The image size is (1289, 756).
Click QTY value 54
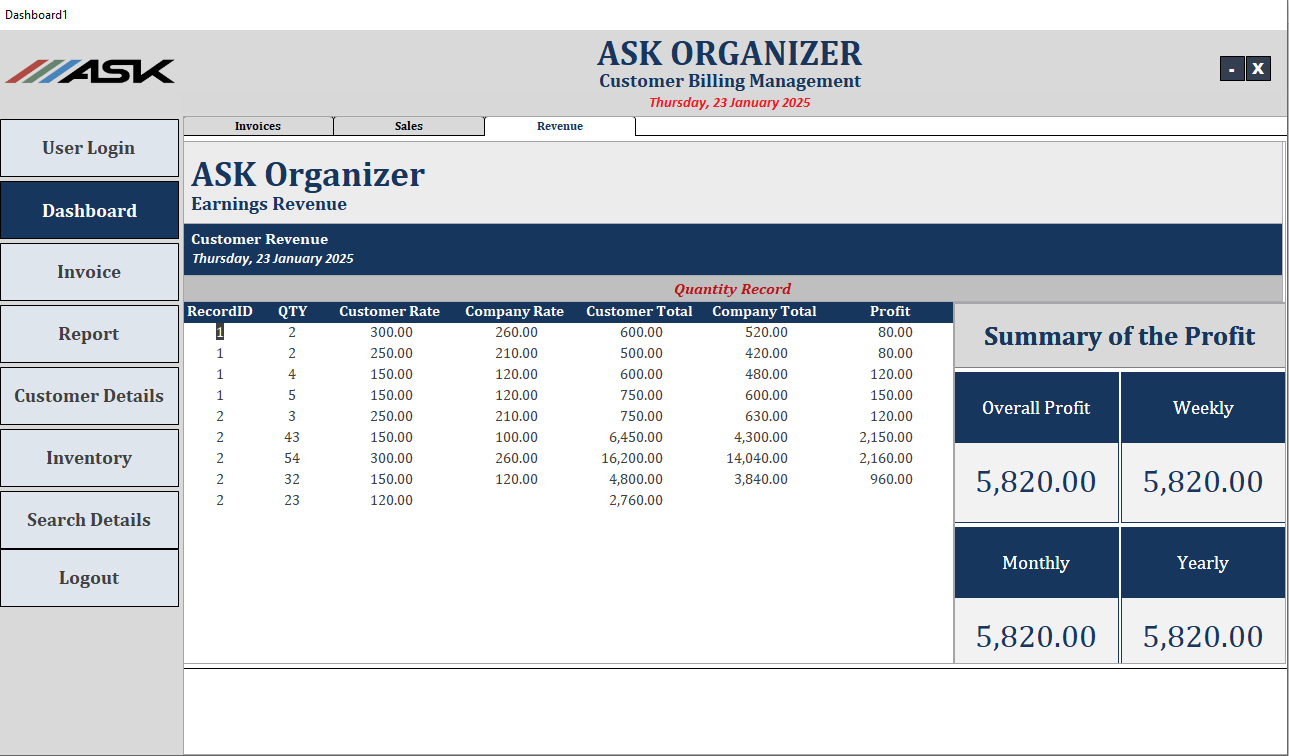click(292, 458)
